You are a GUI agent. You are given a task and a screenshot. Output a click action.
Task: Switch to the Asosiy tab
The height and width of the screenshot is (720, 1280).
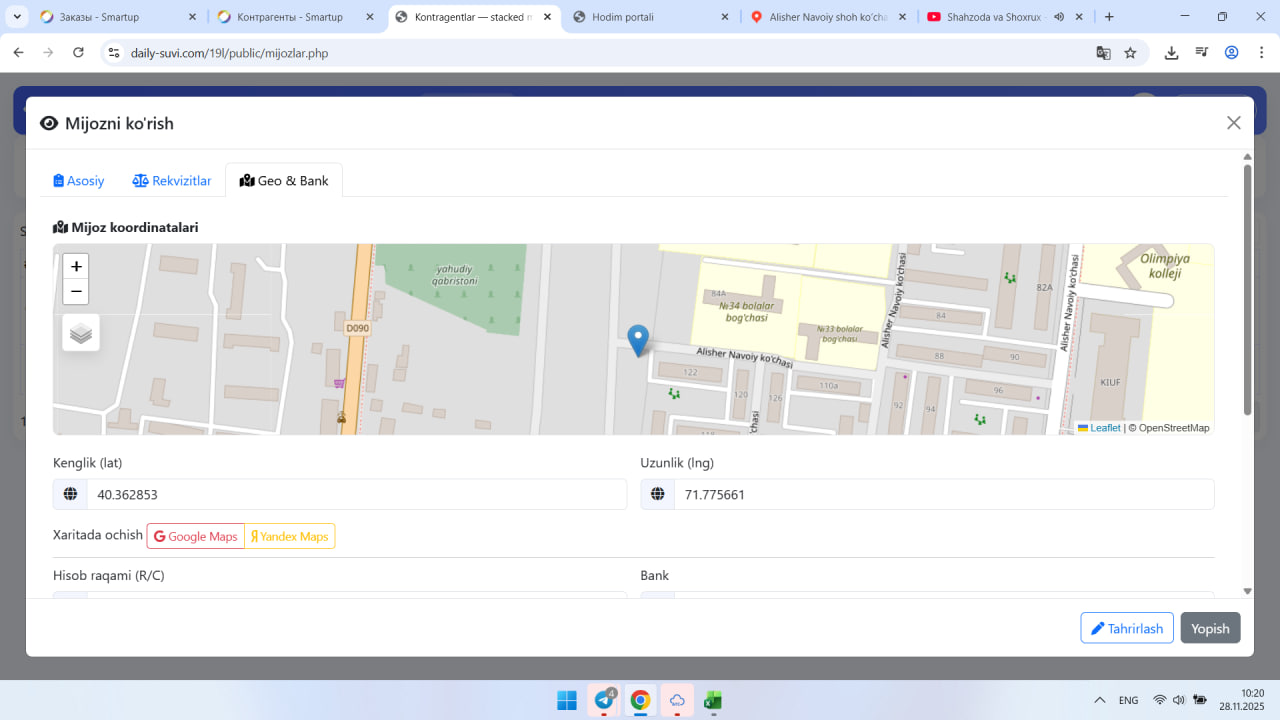tap(79, 181)
